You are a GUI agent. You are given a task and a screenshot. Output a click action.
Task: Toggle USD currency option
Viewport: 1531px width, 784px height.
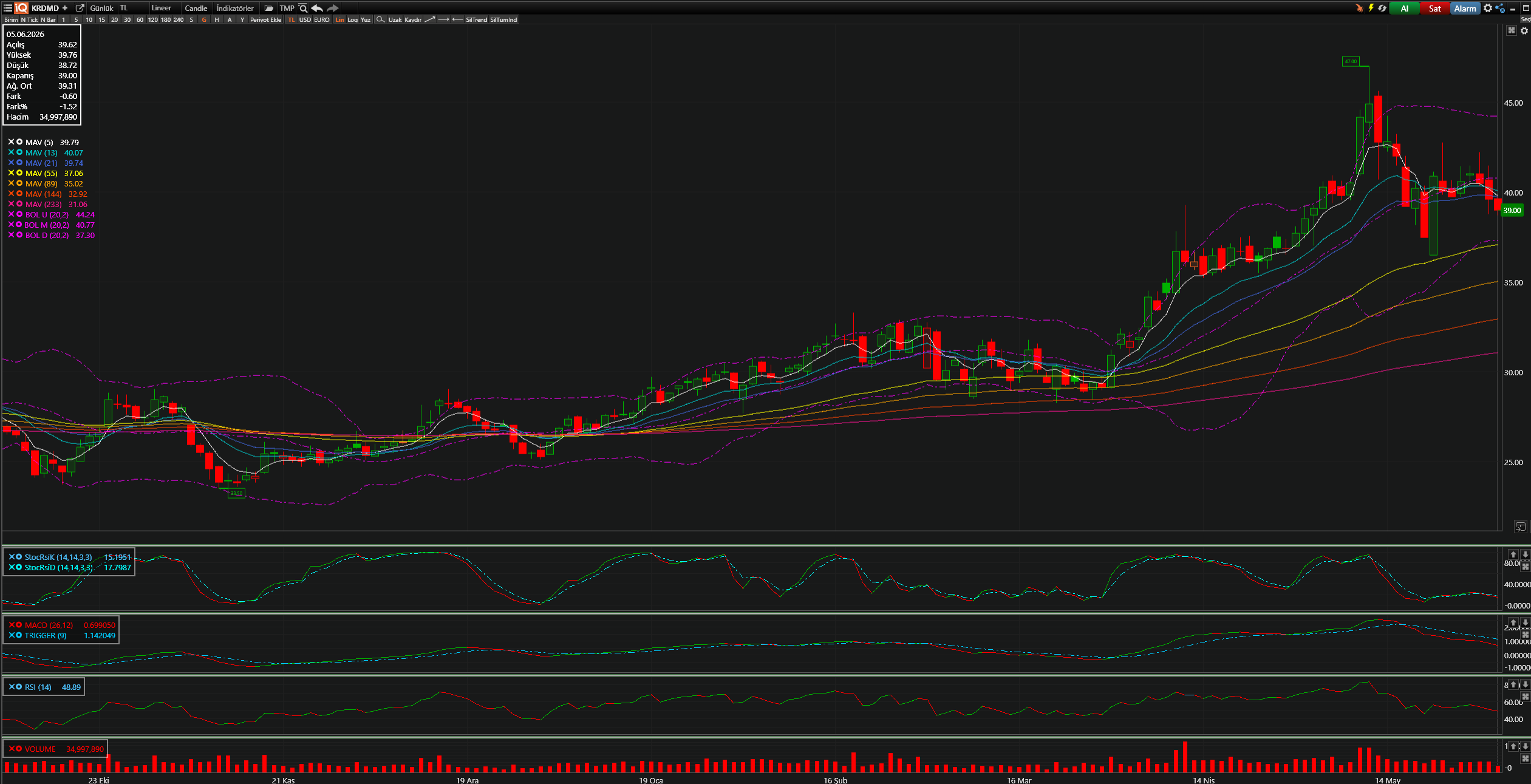tap(305, 19)
